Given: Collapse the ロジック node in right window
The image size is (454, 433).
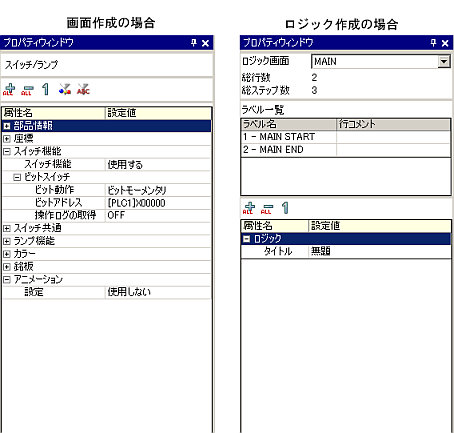Looking at the screenshot, I should pyautogui.click(x=246, y=239).
